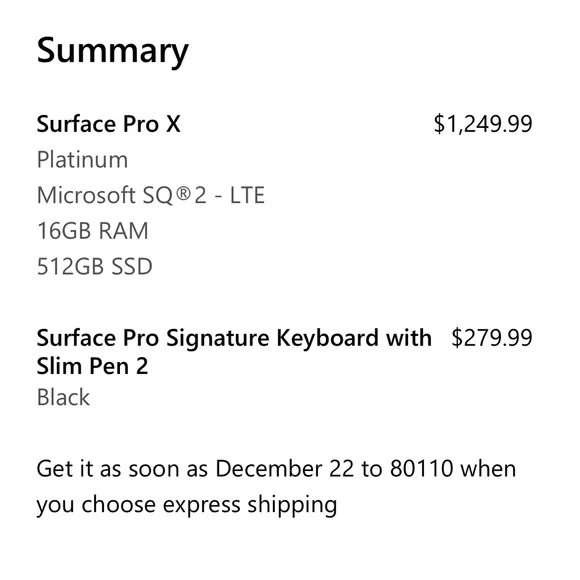
Task: Click the word 'Keyboard' in accessory title
Action: [x=328, y=337]
